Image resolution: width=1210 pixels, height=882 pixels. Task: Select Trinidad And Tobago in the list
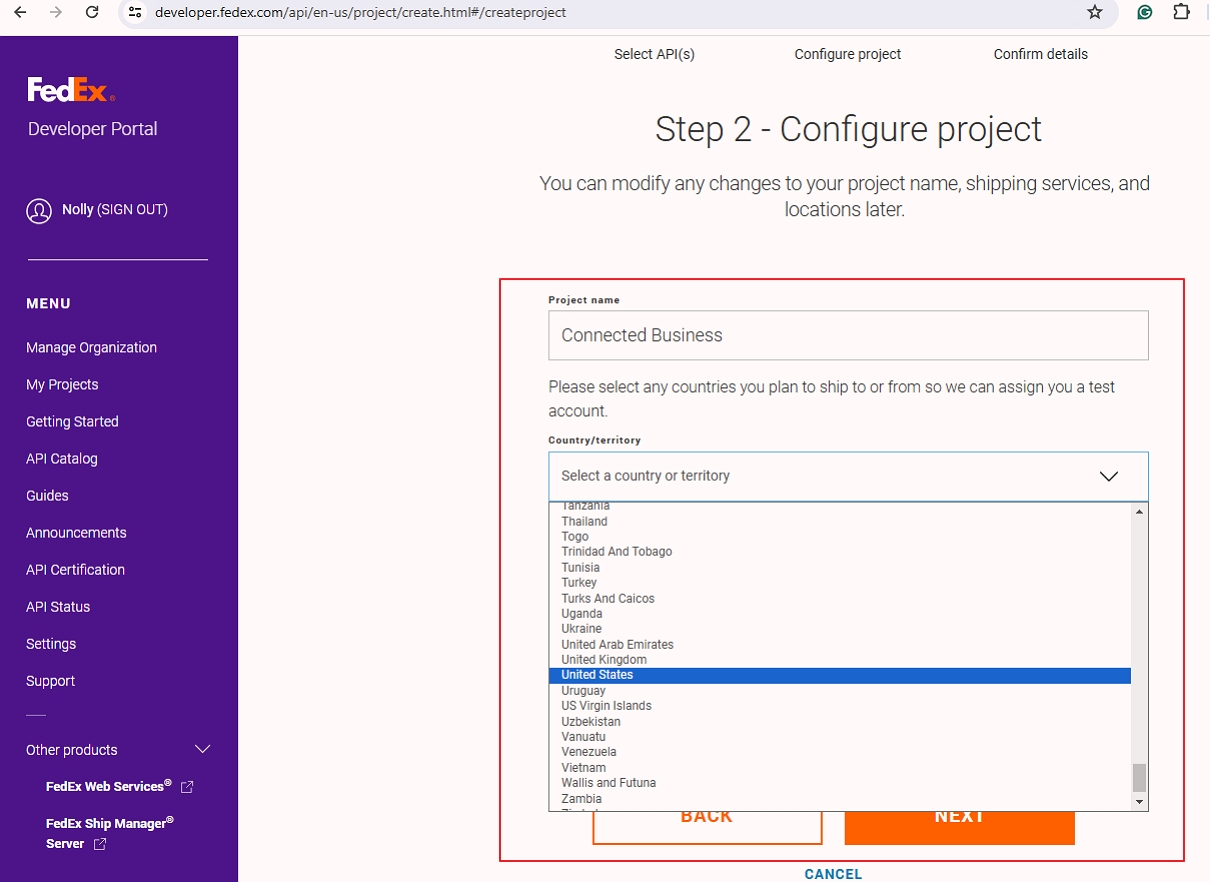click(x=840, y=552)
